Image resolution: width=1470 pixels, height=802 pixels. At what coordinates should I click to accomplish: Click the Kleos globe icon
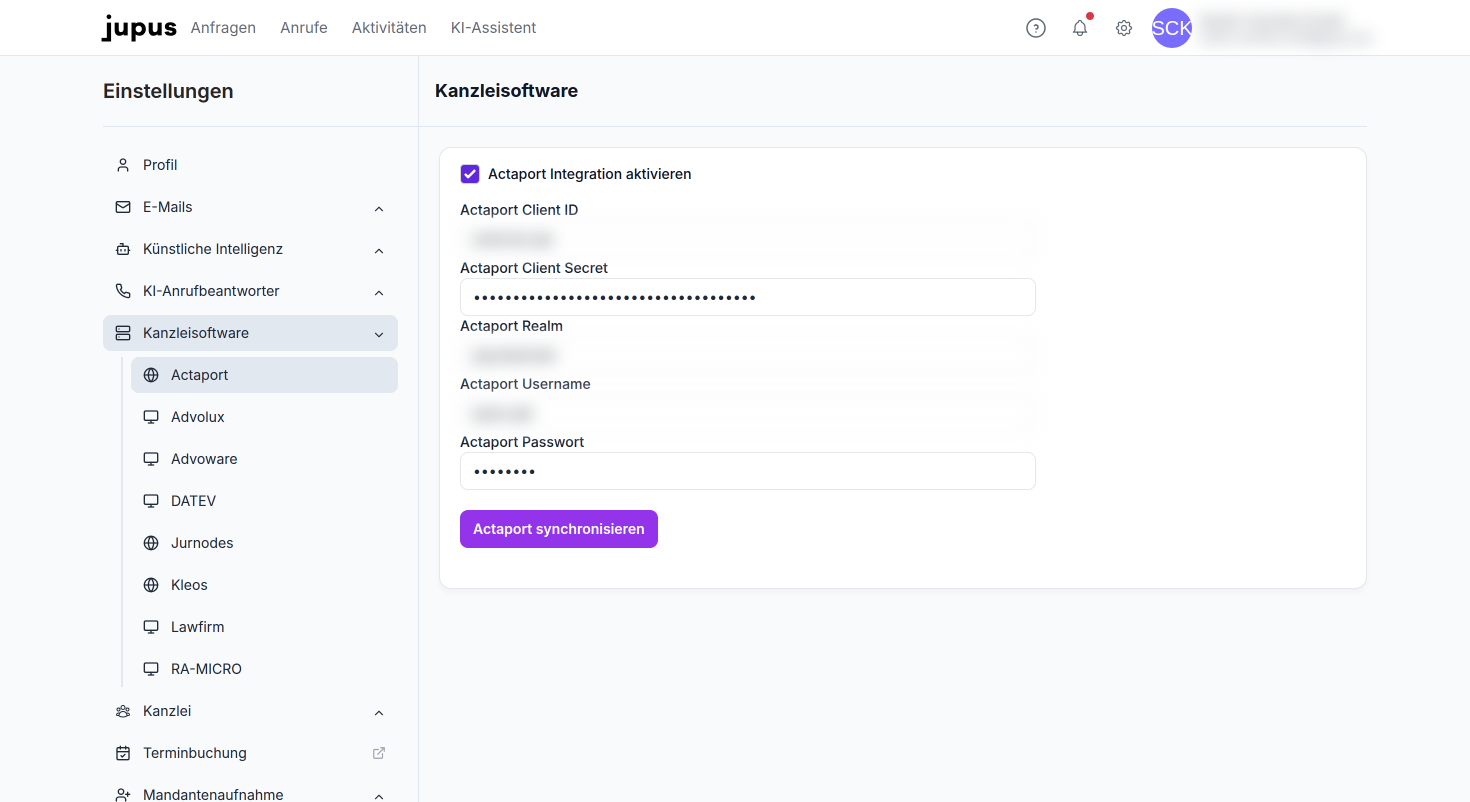[151, 585]
